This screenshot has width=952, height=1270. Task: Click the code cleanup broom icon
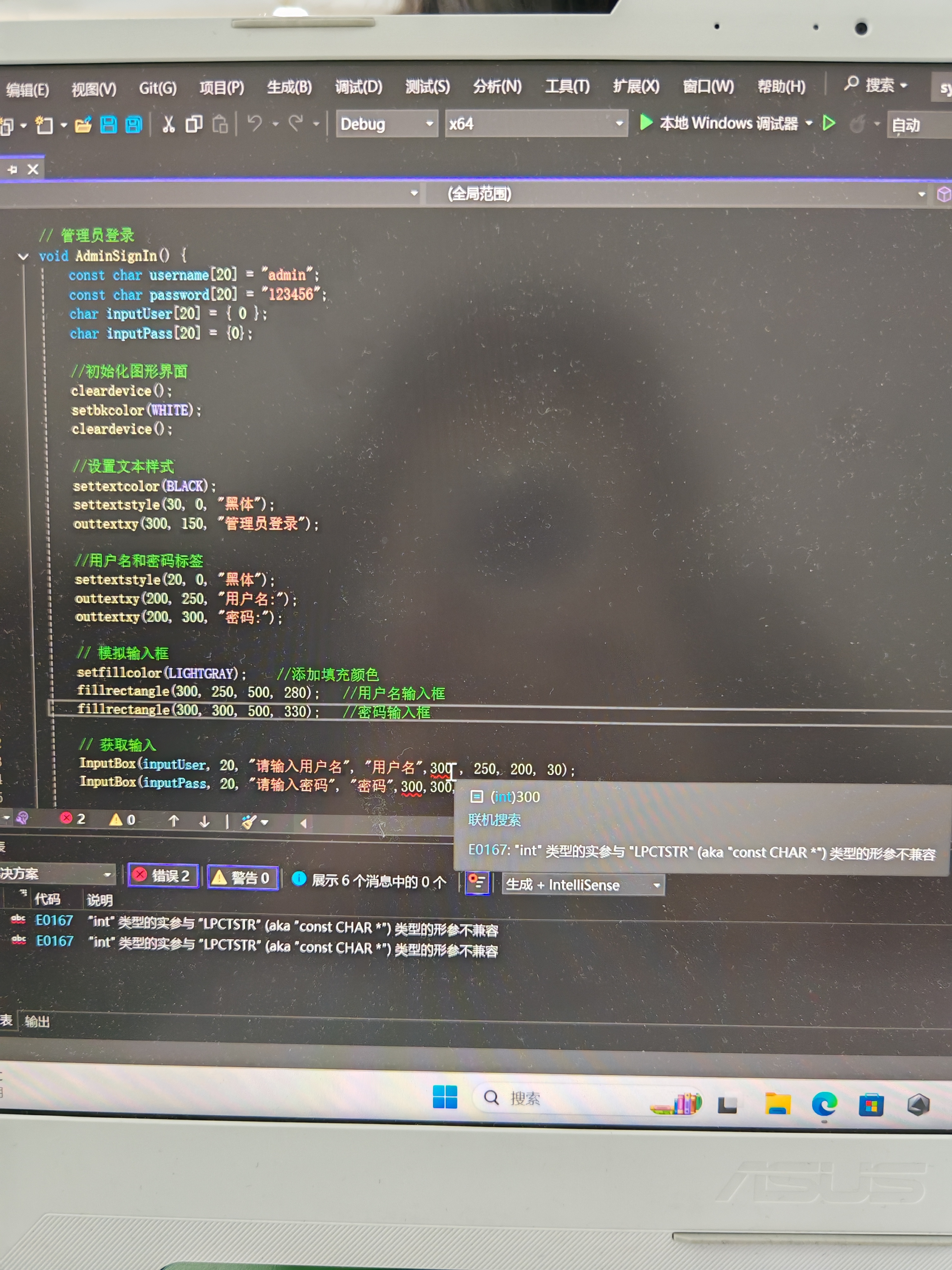click(249, 822)
